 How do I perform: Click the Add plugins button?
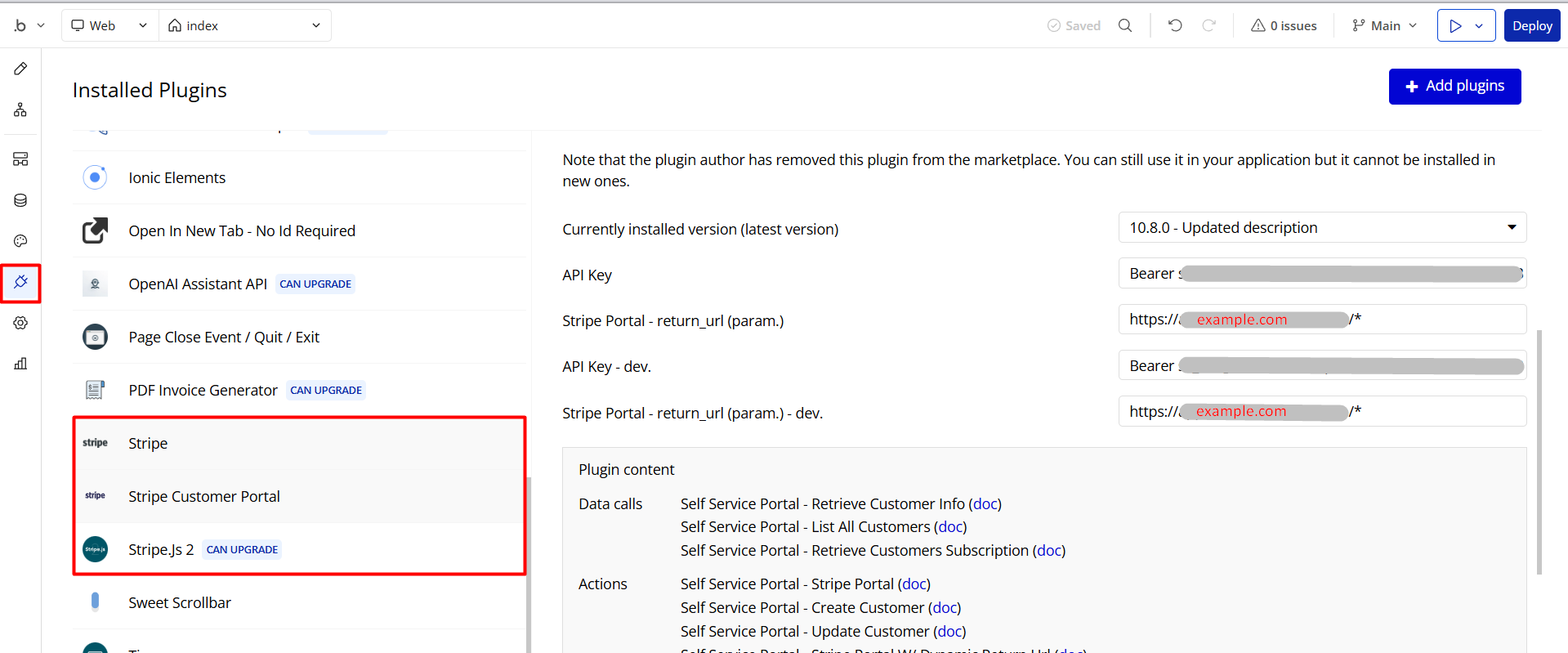point(1454,86)
